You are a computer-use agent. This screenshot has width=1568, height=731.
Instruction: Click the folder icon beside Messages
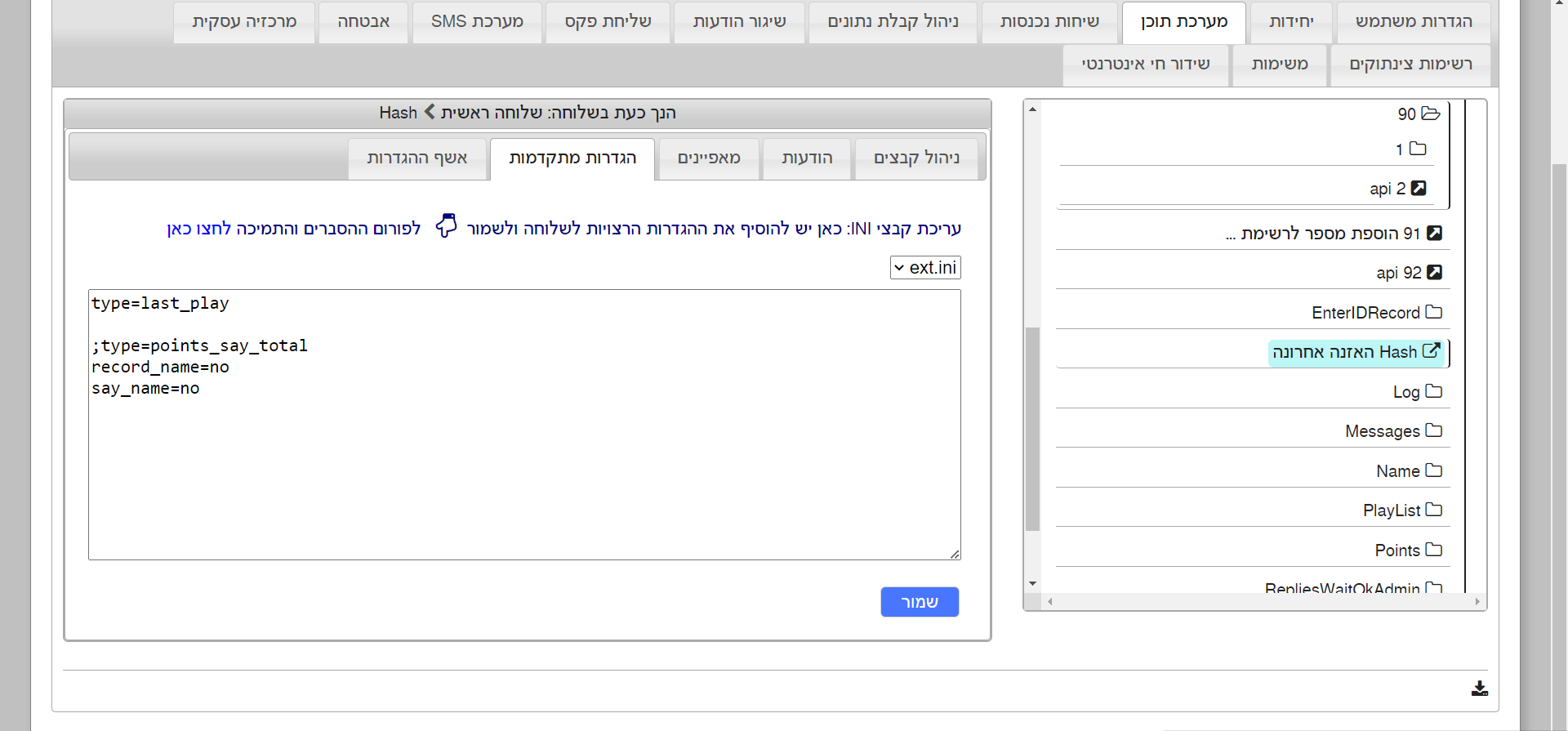[1433, 430]
